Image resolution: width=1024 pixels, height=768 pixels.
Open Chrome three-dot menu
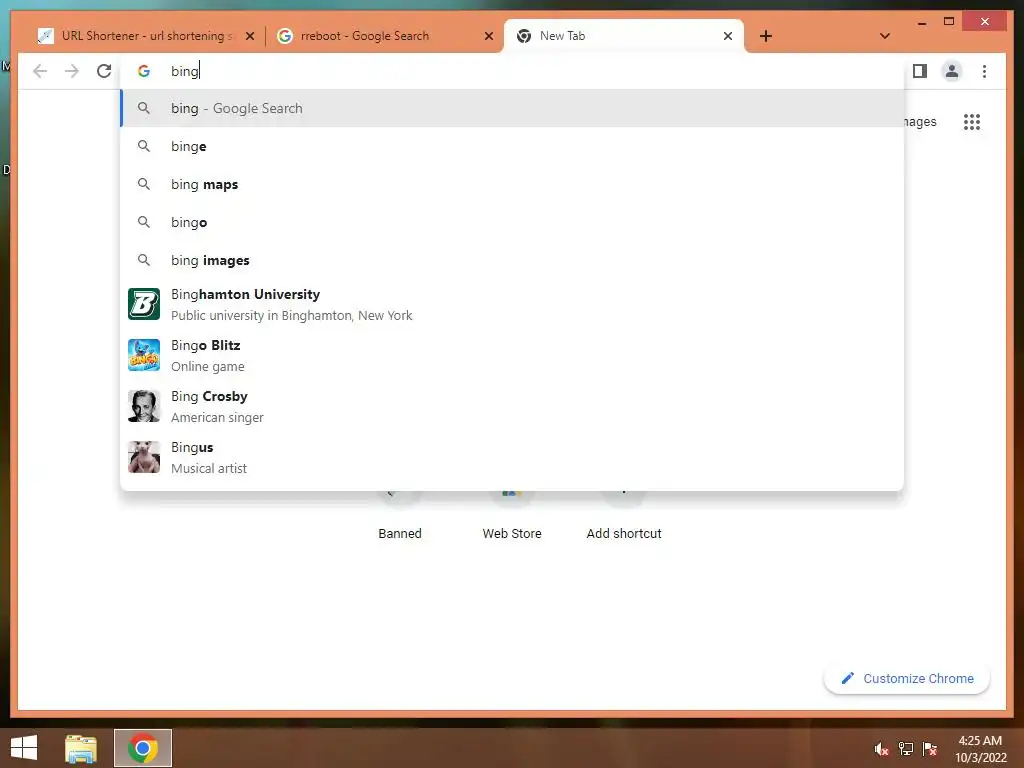(984, 71)
